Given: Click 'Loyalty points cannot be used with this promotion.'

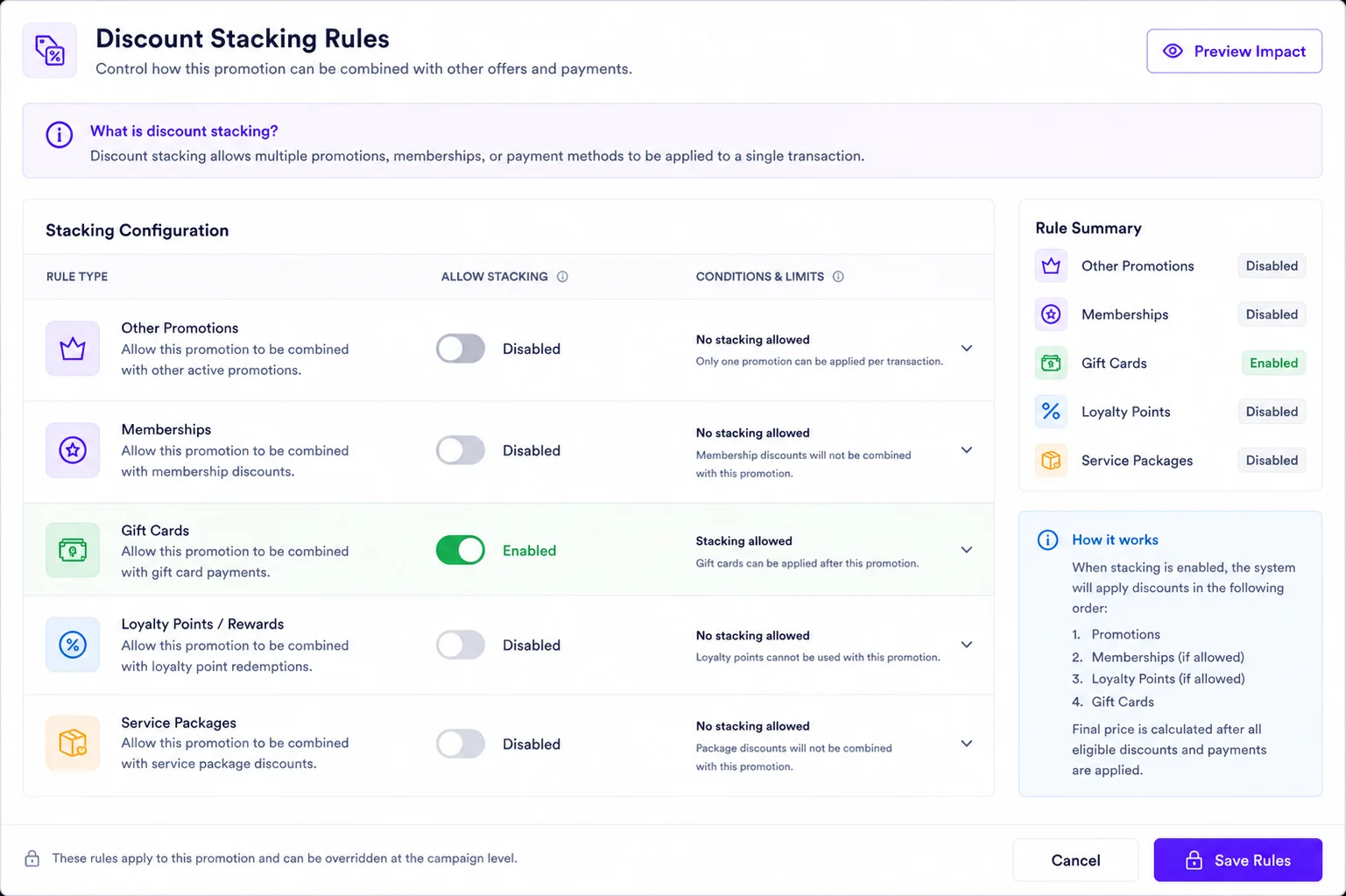Looking at the screenshot, I should [818, 658].
